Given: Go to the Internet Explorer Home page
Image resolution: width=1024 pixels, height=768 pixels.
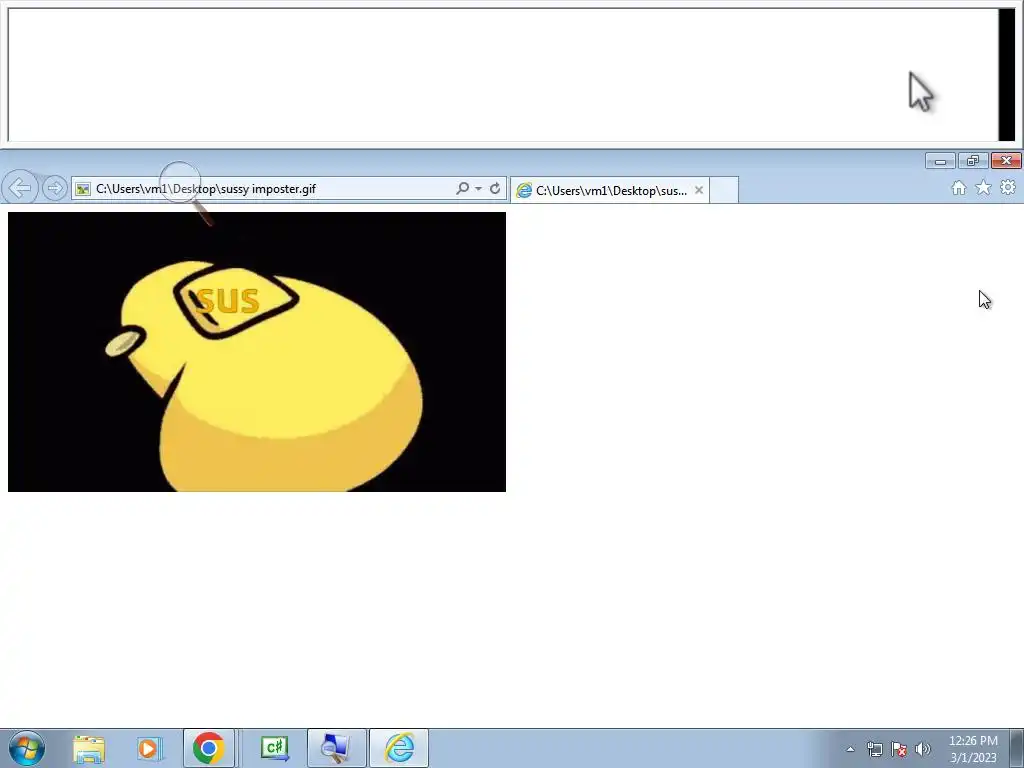Looking at the screenshot, I should [x=959, y=188].
